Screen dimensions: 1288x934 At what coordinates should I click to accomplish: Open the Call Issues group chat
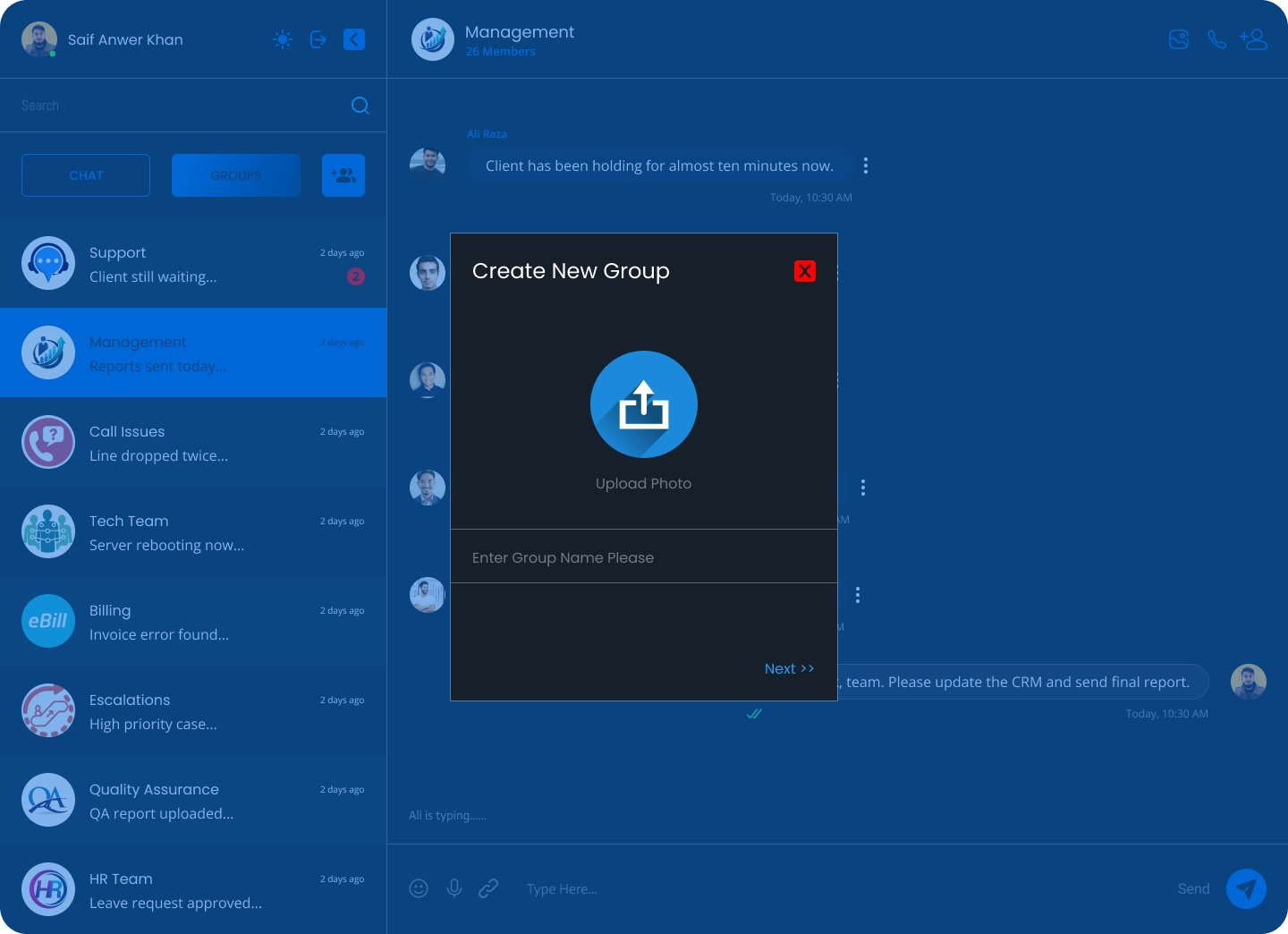point(193,442)
